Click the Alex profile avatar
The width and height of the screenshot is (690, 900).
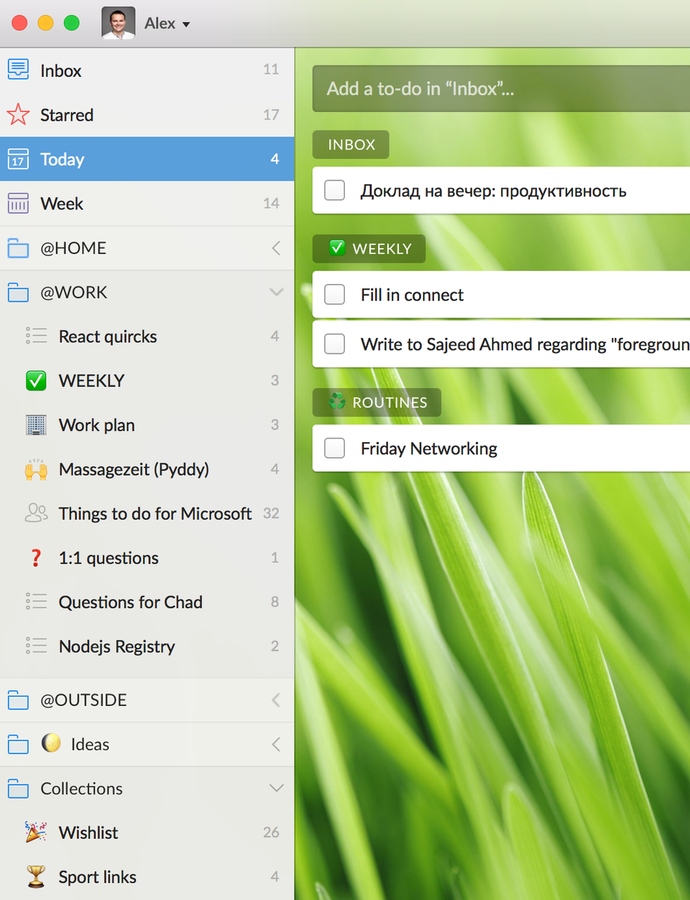(118, 24)
